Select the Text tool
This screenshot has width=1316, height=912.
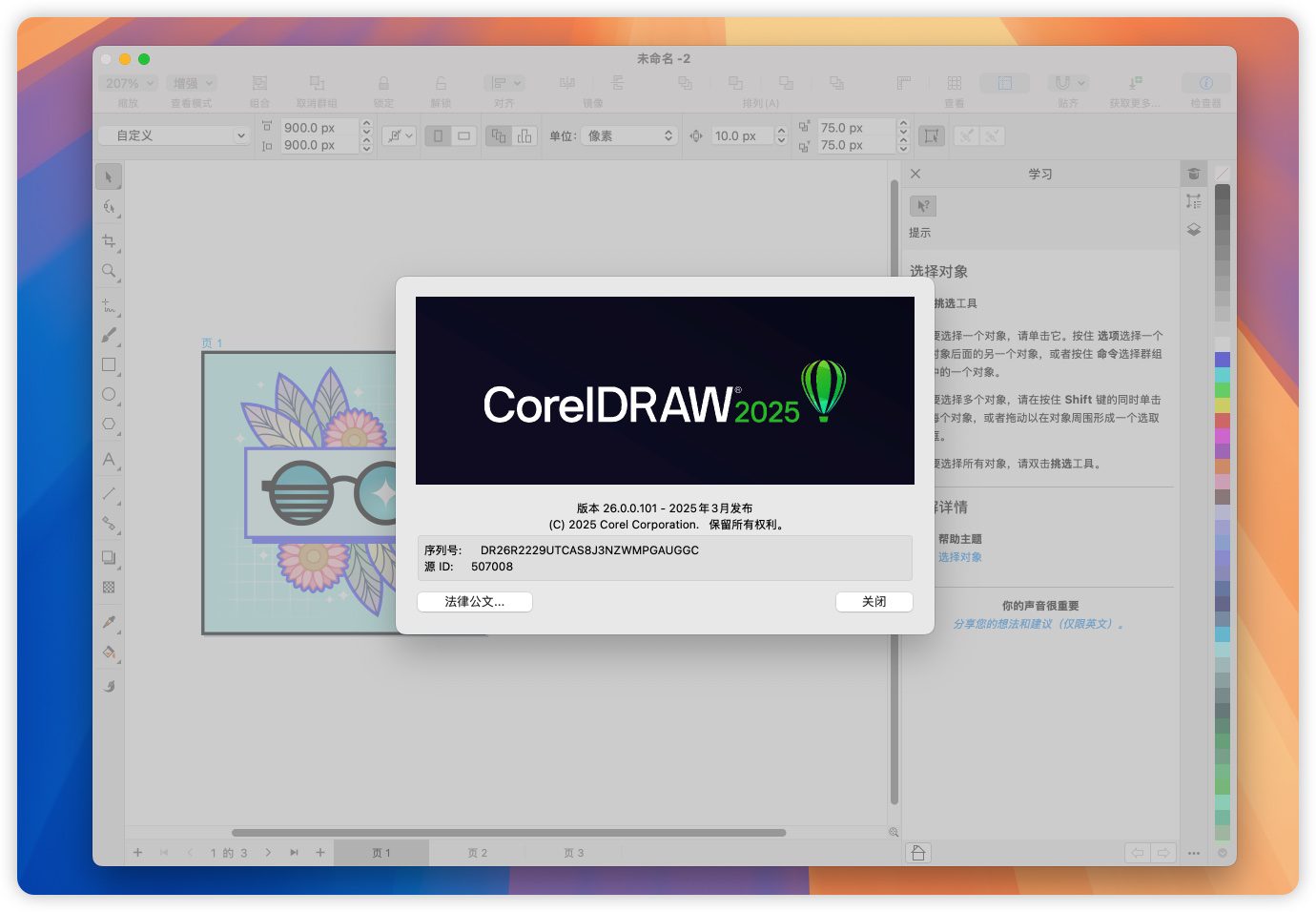109,459
